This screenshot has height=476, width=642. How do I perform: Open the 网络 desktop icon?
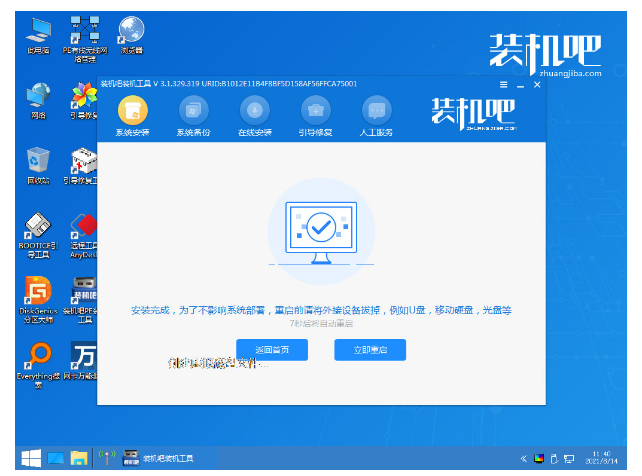coord(38,101)
